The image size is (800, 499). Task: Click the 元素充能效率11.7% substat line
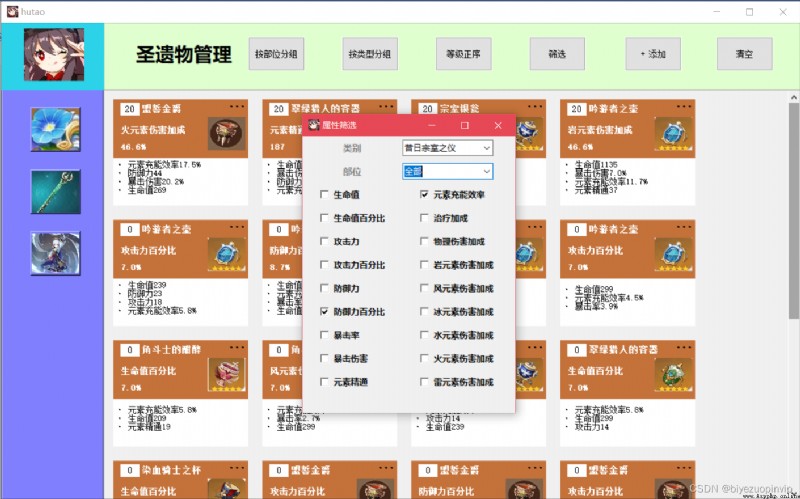pos(611,182)
